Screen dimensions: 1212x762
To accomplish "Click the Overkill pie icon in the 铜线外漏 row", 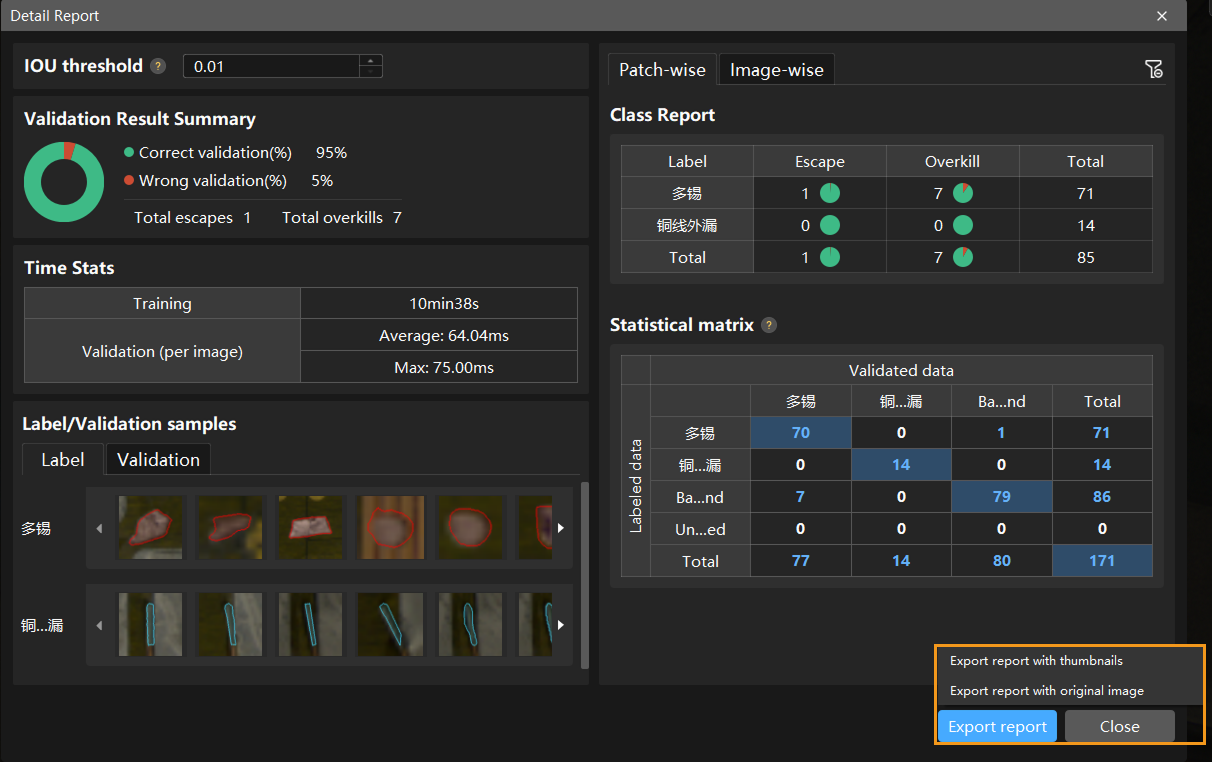I will click(963, 225).
